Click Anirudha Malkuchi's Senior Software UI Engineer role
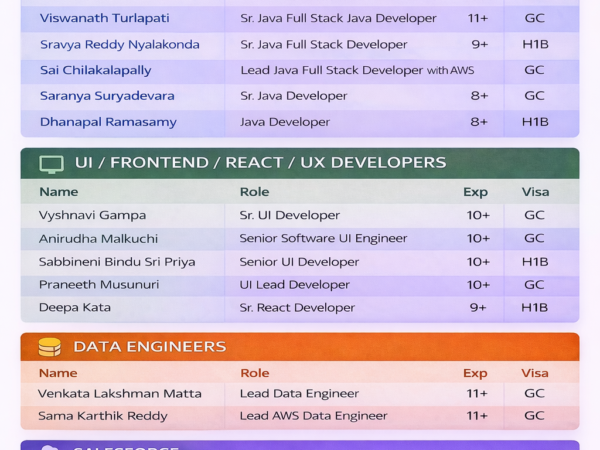This screenshot has width=600, height=450. click(x=323, y=238)
